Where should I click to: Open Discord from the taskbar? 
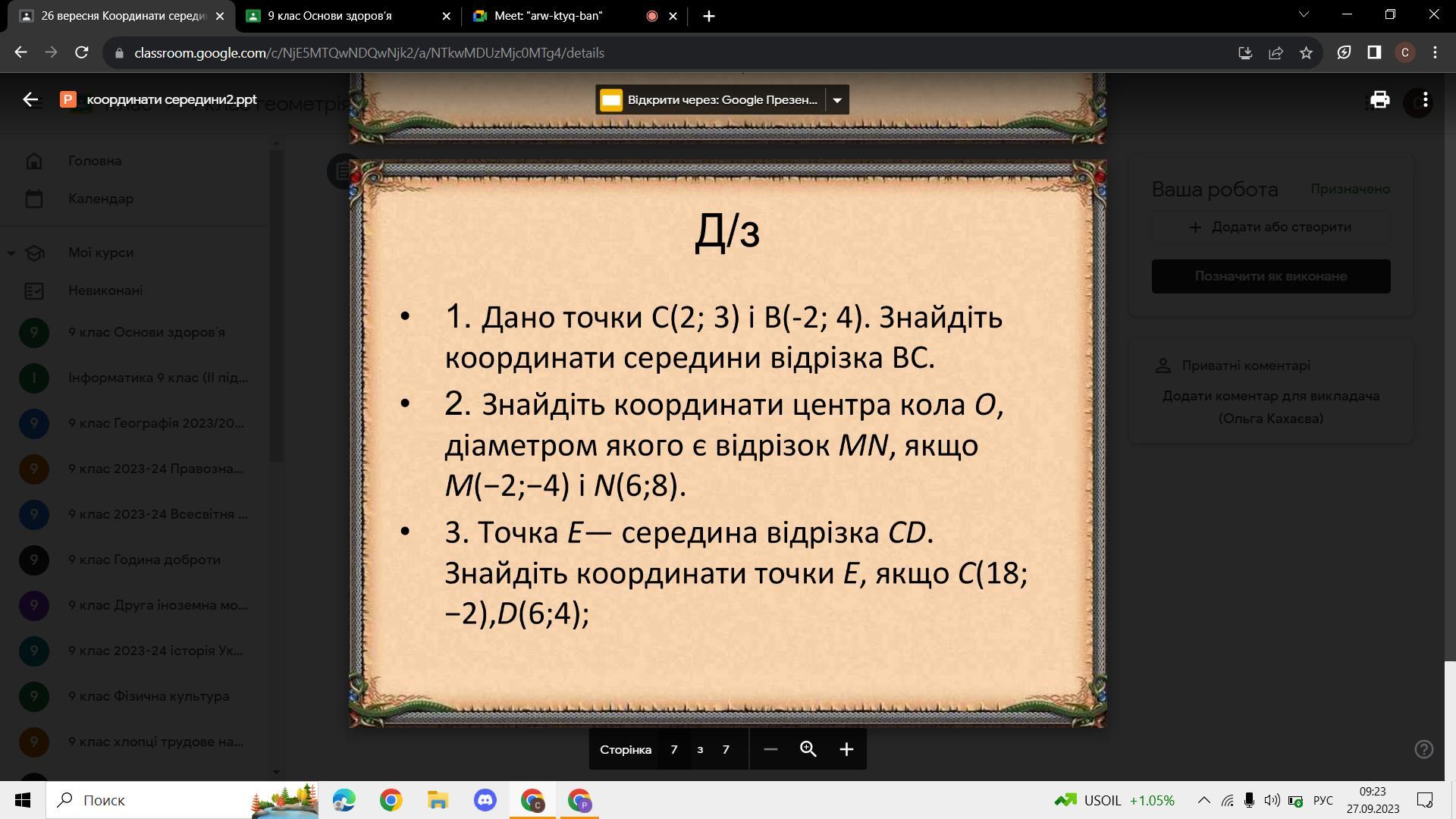(485, 800)
